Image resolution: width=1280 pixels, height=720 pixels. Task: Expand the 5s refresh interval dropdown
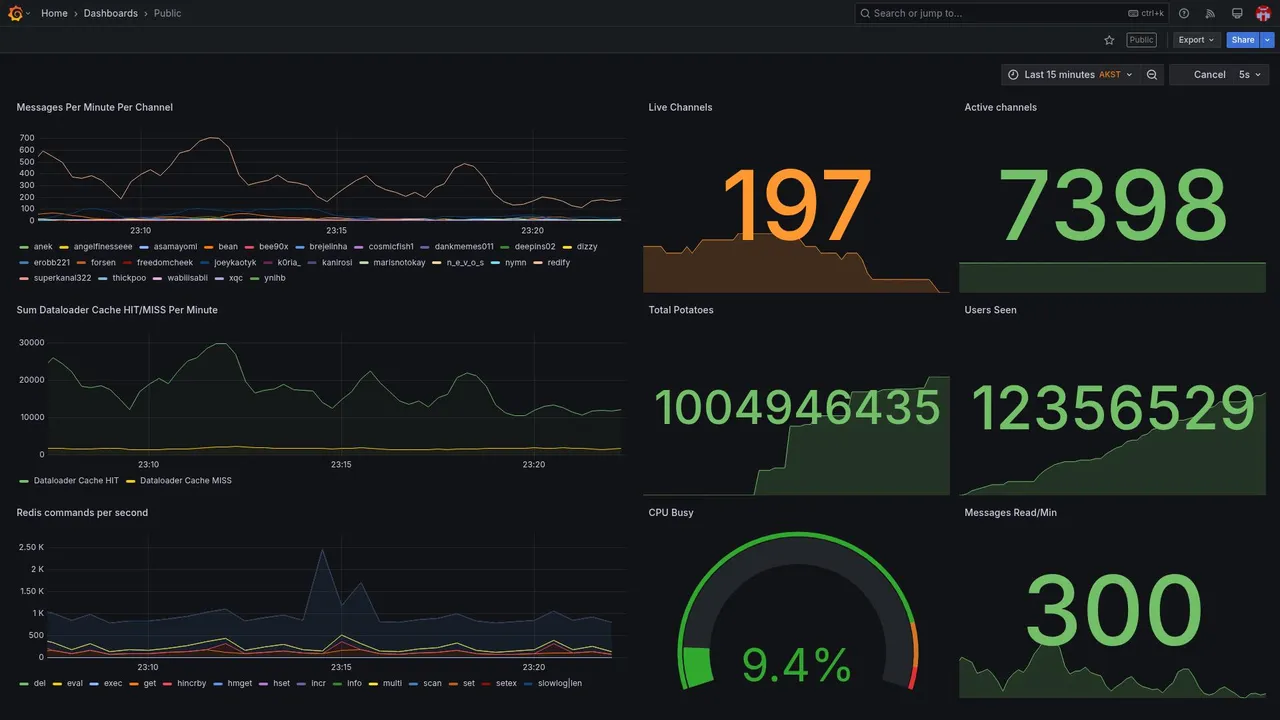1250,75
